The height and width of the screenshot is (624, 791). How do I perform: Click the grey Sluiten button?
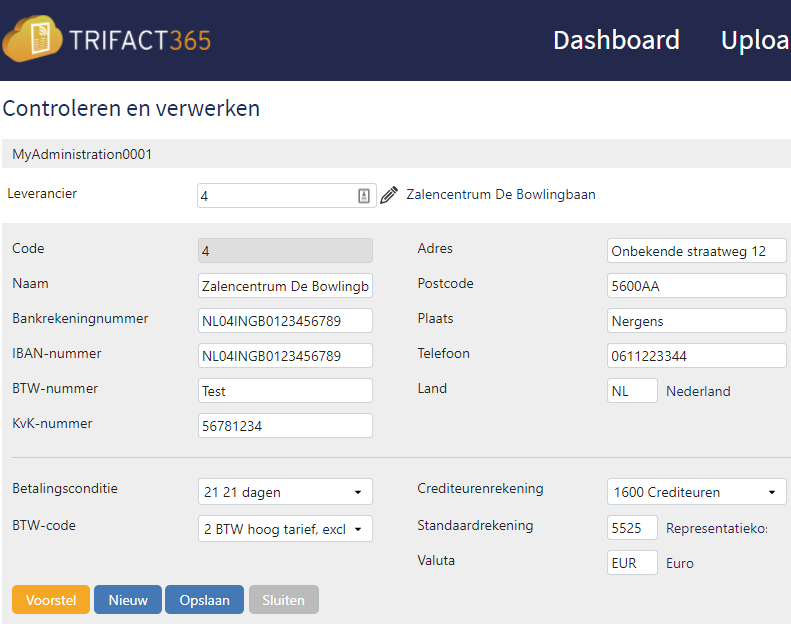pyautogui.click(x=284, y=600)
